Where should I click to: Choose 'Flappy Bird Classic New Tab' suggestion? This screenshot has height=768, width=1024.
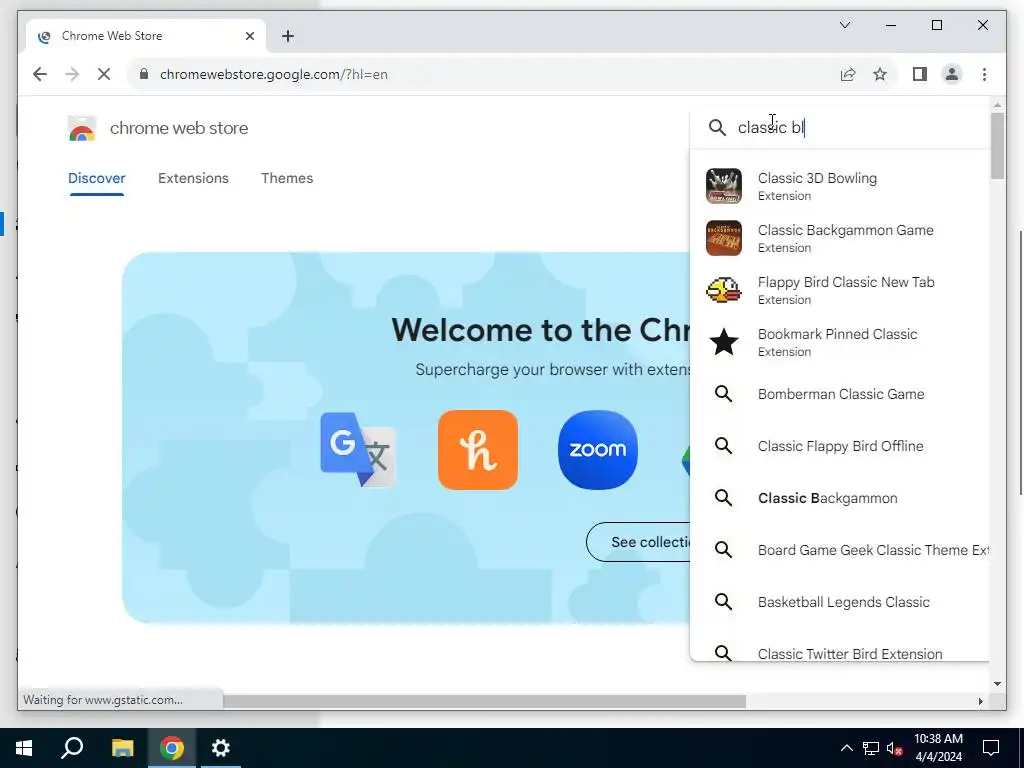click(x=840, y=290)
